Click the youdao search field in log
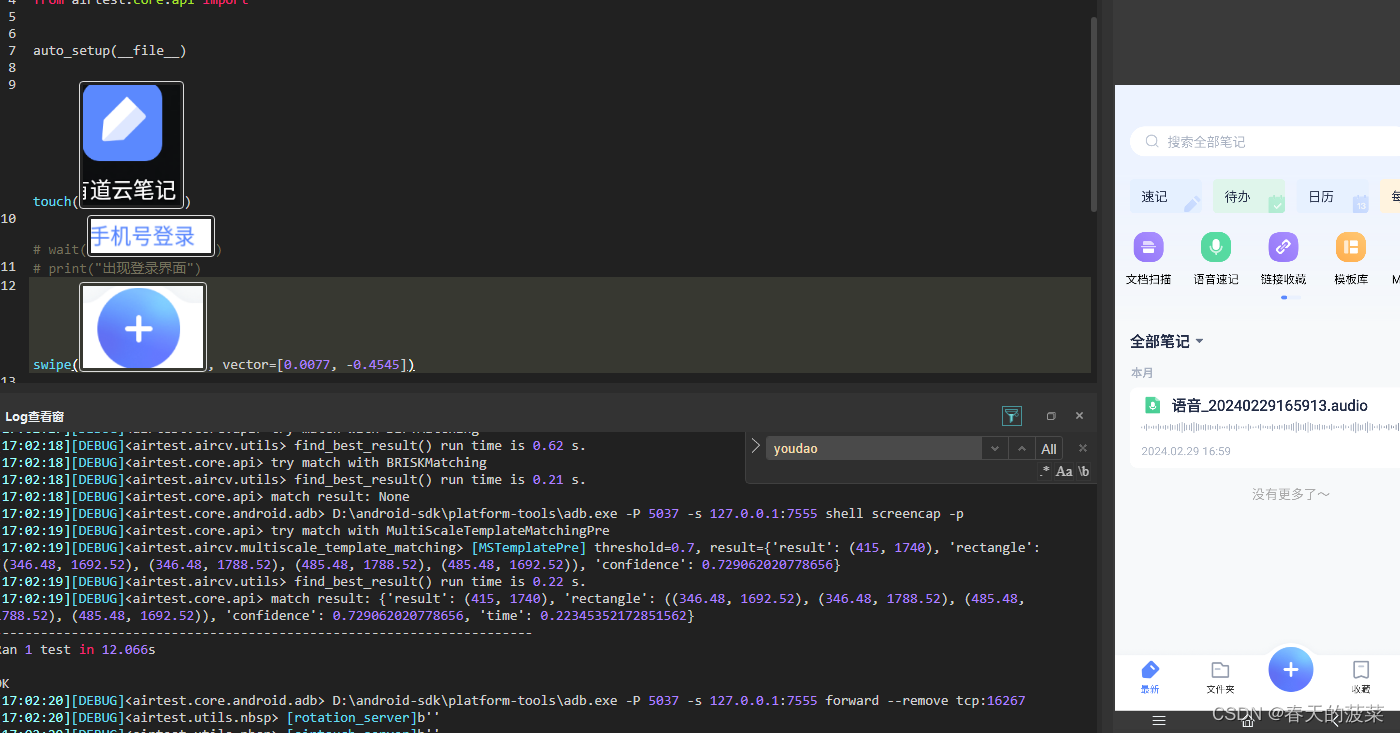Image resolution: width=1400 pixels, height=733 pixels. [874, 449]
